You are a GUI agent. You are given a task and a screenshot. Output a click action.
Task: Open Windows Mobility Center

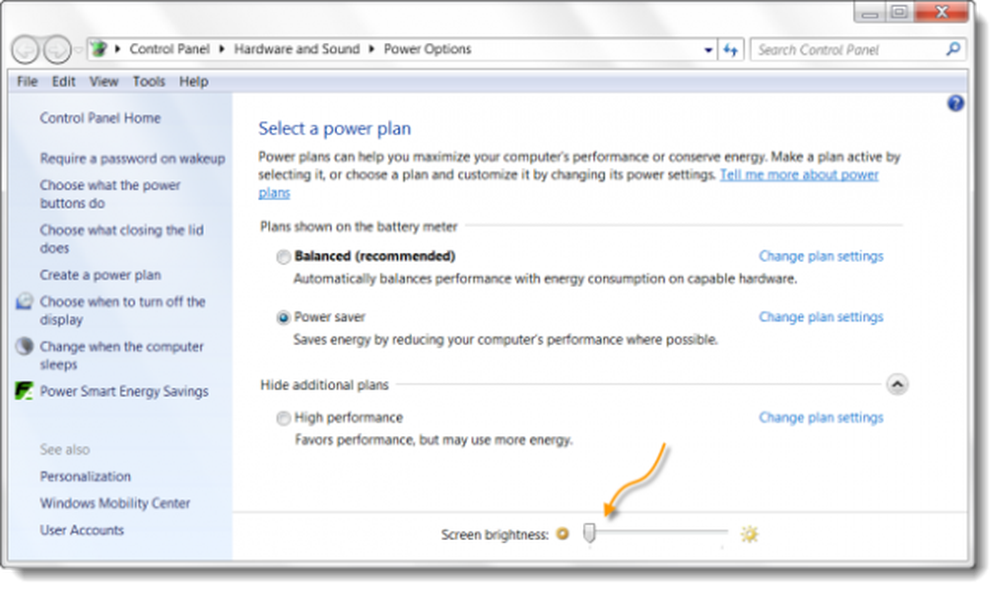click(x=115, y=503)
